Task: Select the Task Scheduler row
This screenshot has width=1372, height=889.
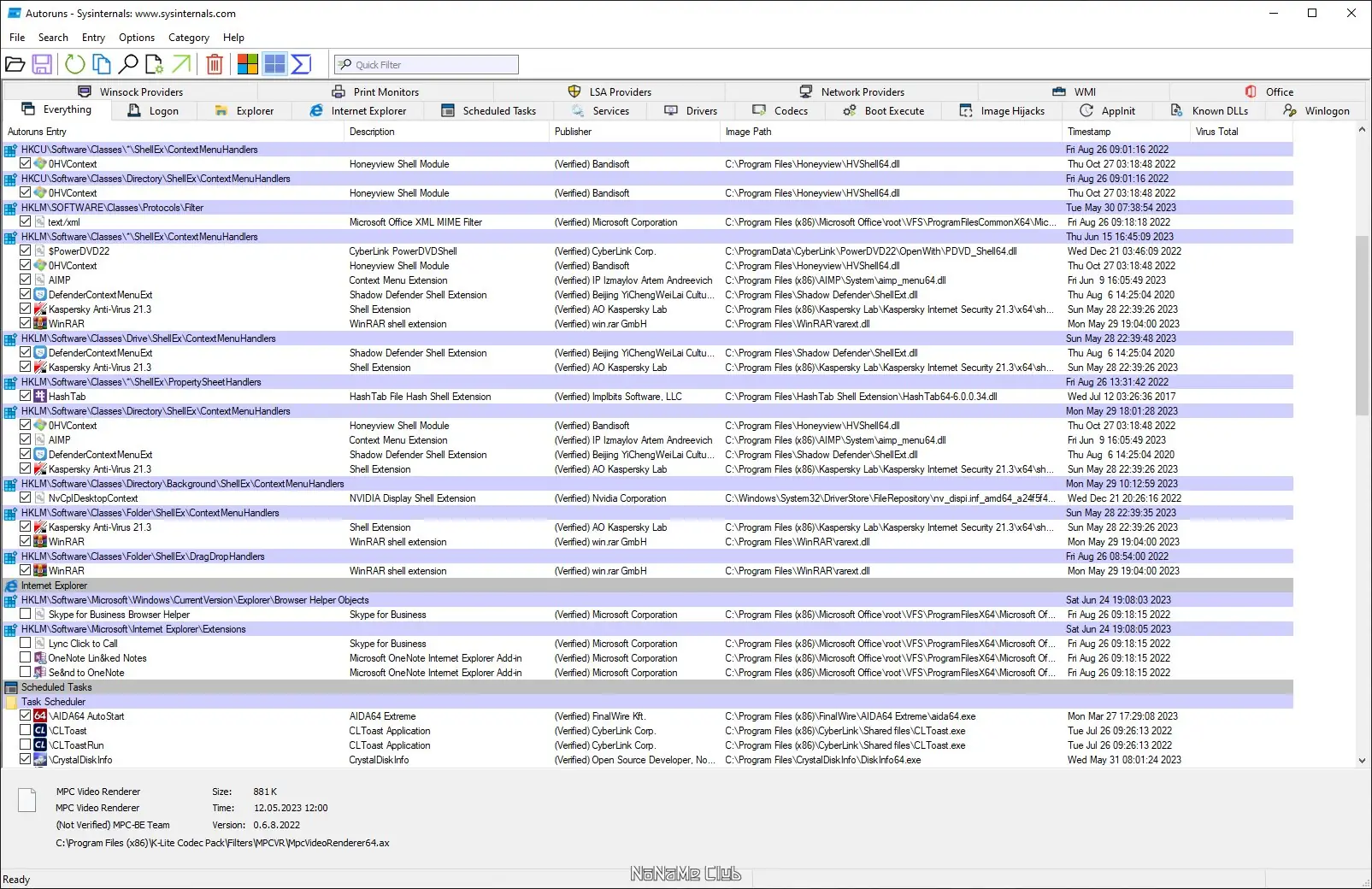Action: click(648, 702)
